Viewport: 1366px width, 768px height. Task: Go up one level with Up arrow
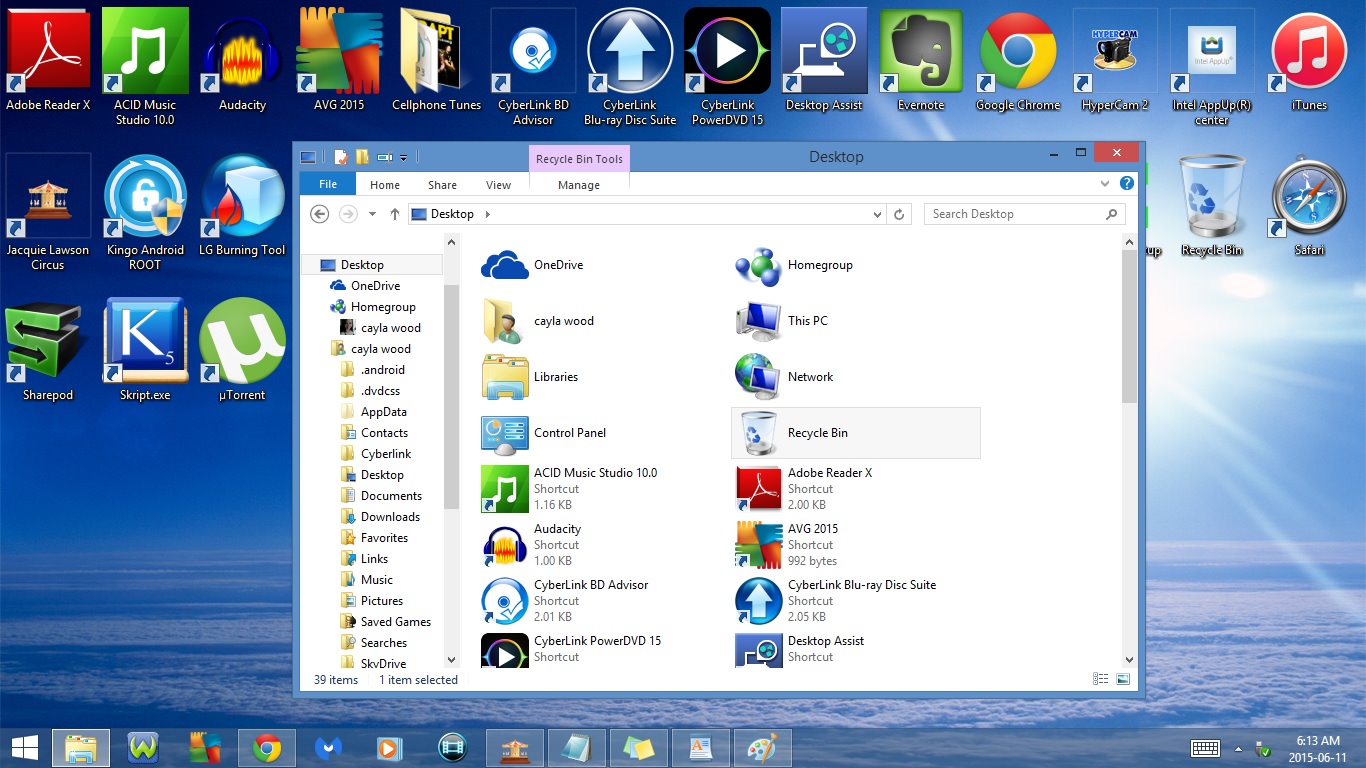coord(395,214)
